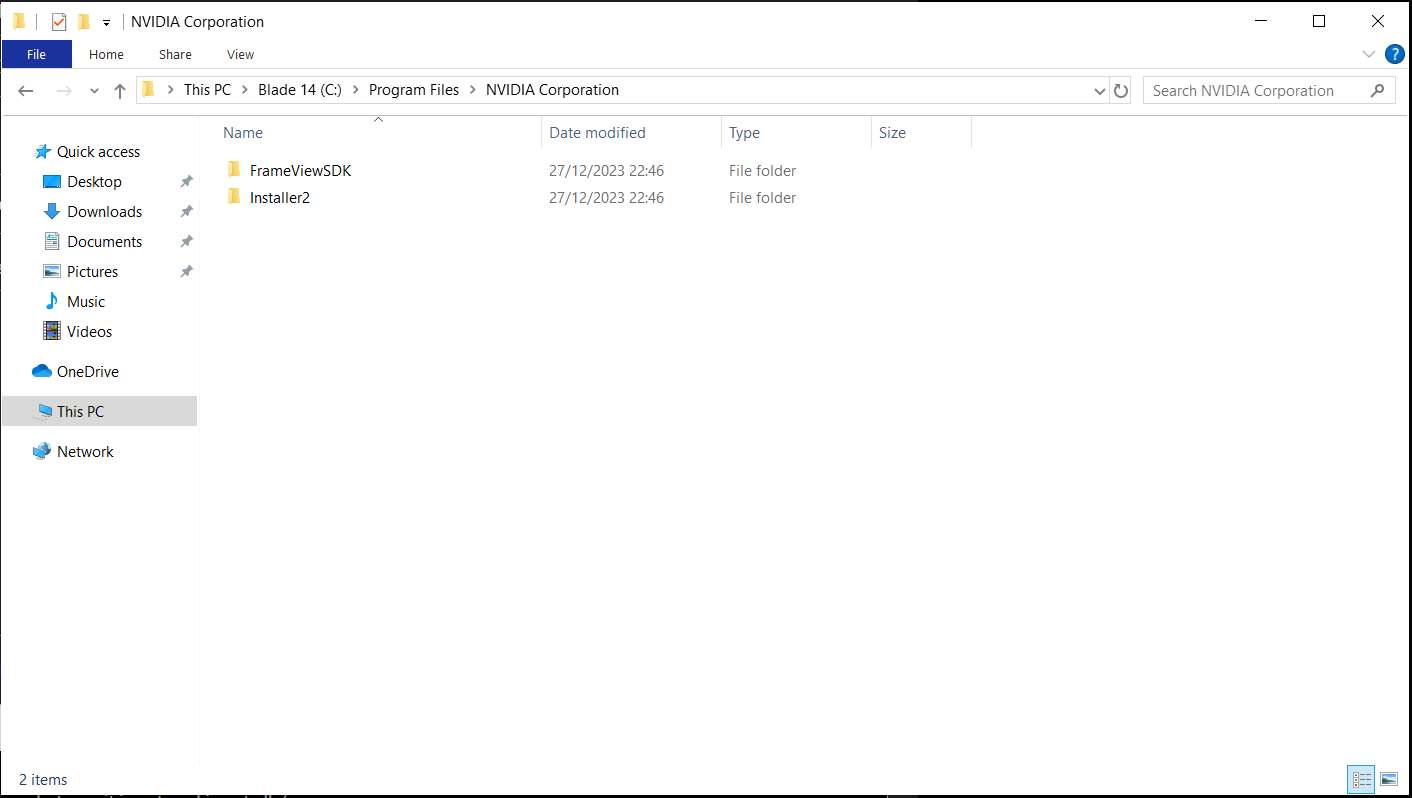Click the folder icon in the address bar

click(149, 90)
